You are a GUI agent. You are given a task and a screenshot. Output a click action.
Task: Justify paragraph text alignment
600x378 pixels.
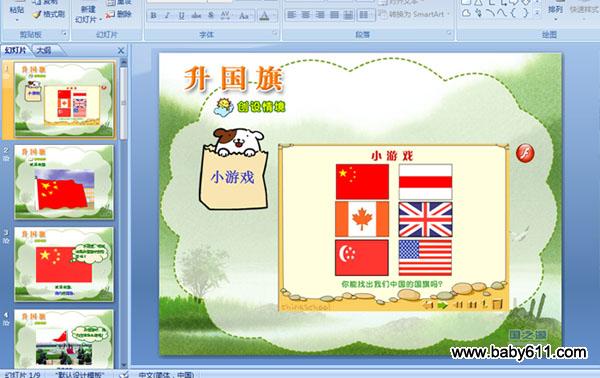[334, 15]
